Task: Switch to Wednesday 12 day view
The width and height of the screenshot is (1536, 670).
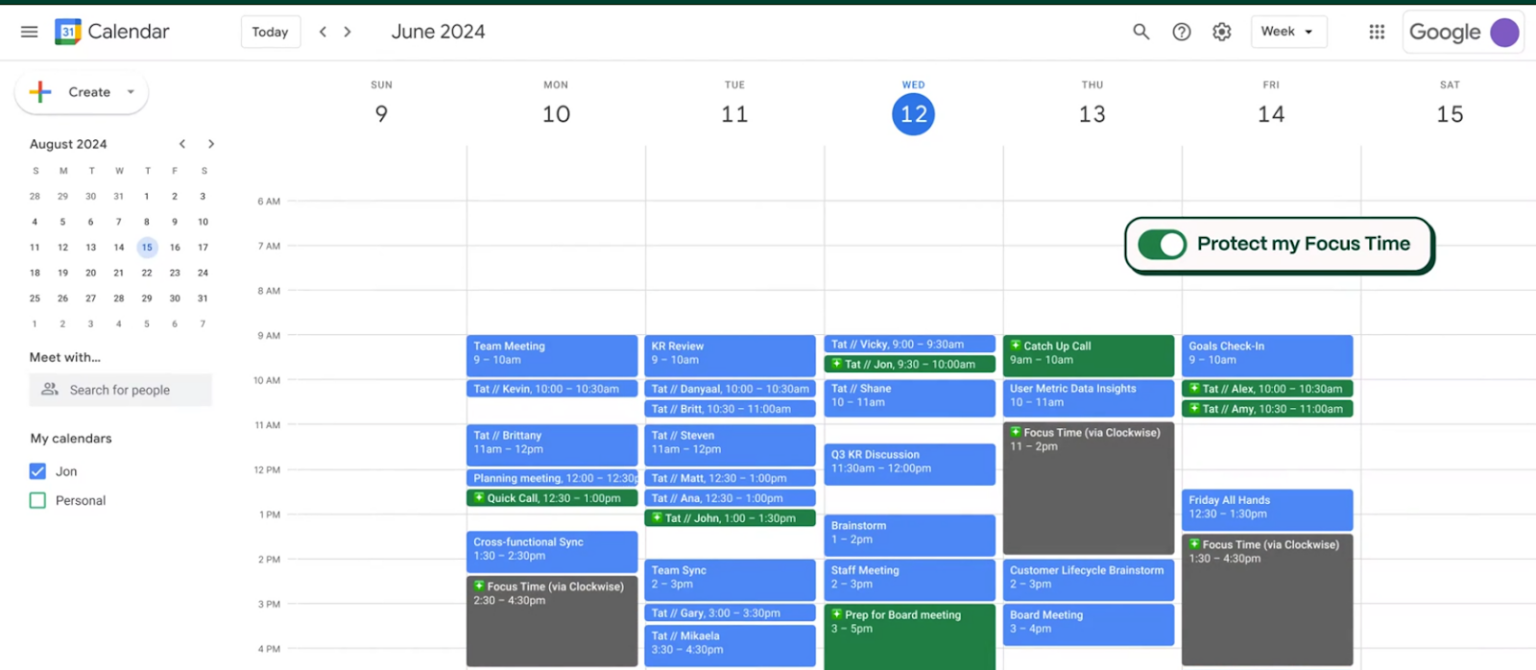Action: (912, 113)
